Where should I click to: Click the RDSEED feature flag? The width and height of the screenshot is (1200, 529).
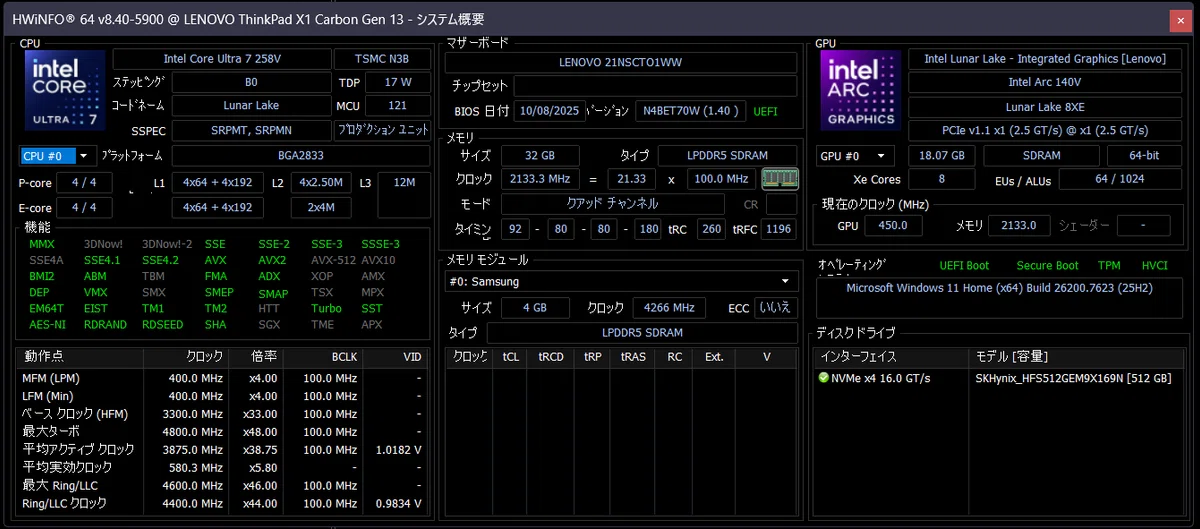click(x=162, y=324)
